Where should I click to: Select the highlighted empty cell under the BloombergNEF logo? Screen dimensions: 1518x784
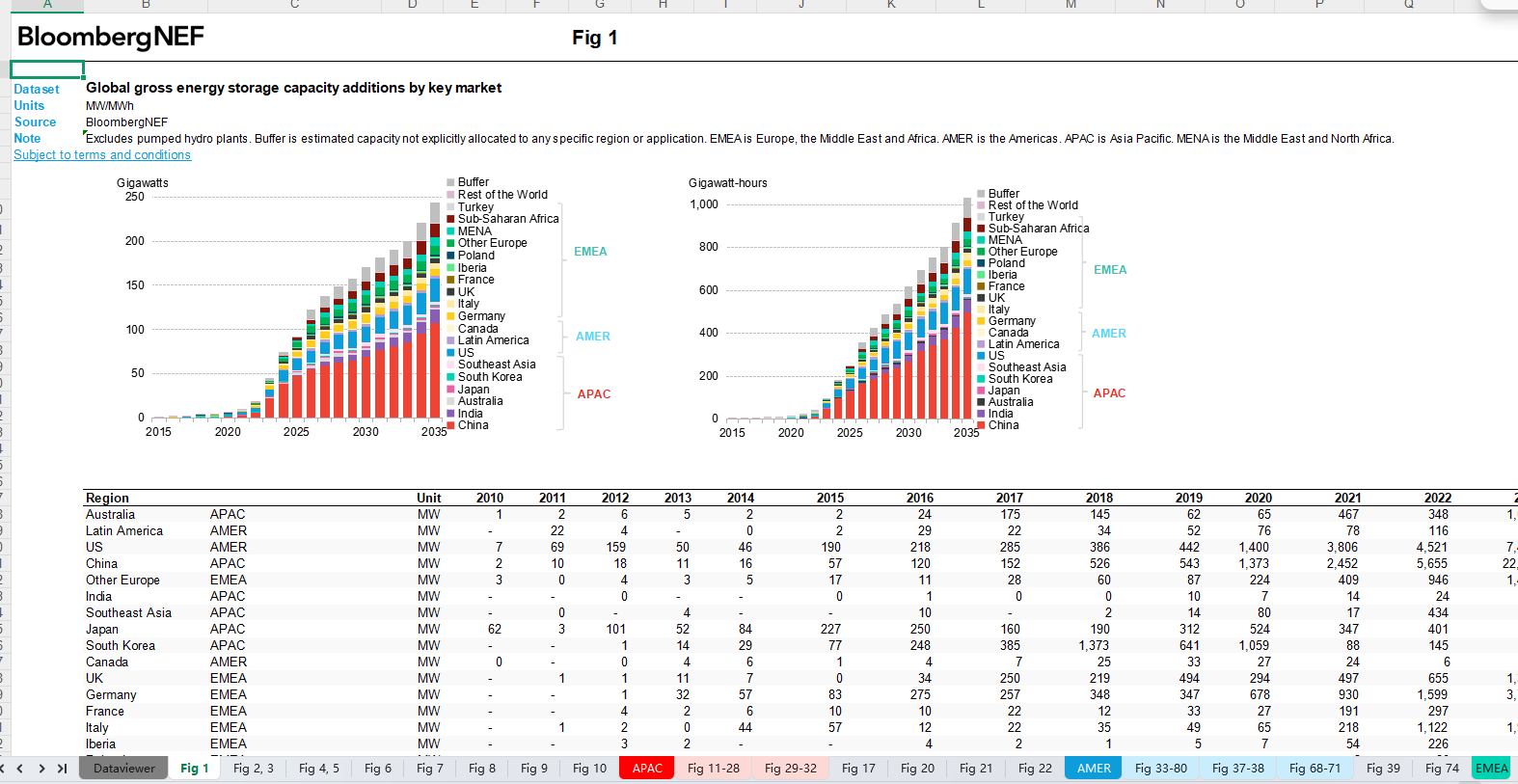pos(47,69)
